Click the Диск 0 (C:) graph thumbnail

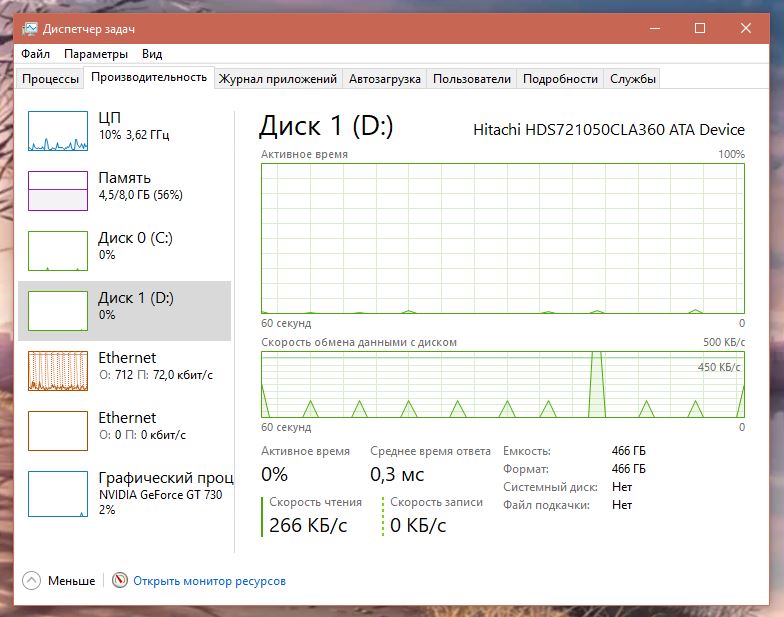pos(58,251)
